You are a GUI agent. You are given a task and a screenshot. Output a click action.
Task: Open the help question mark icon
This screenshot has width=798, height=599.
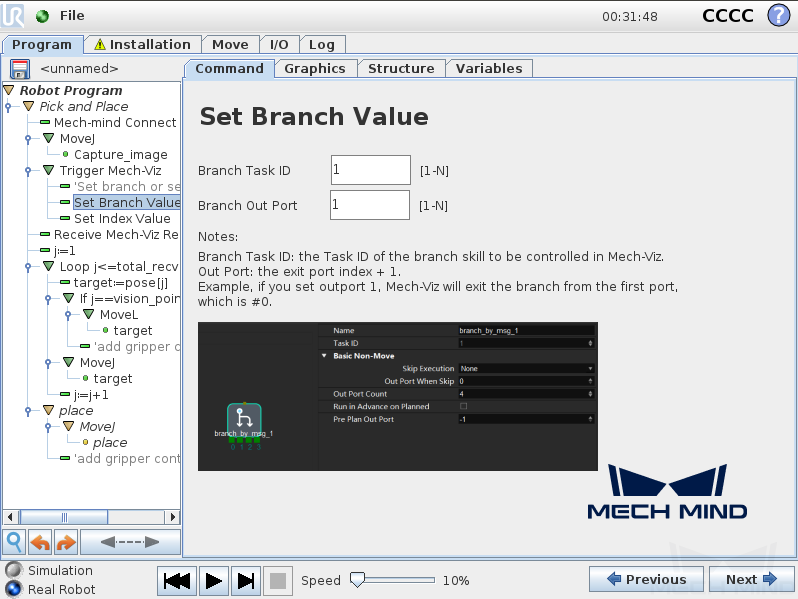point(778,15)
